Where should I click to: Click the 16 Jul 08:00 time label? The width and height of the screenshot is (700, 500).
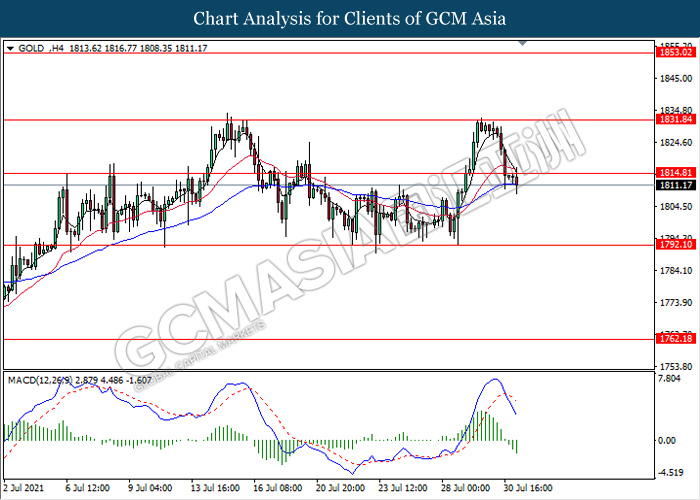278,488
